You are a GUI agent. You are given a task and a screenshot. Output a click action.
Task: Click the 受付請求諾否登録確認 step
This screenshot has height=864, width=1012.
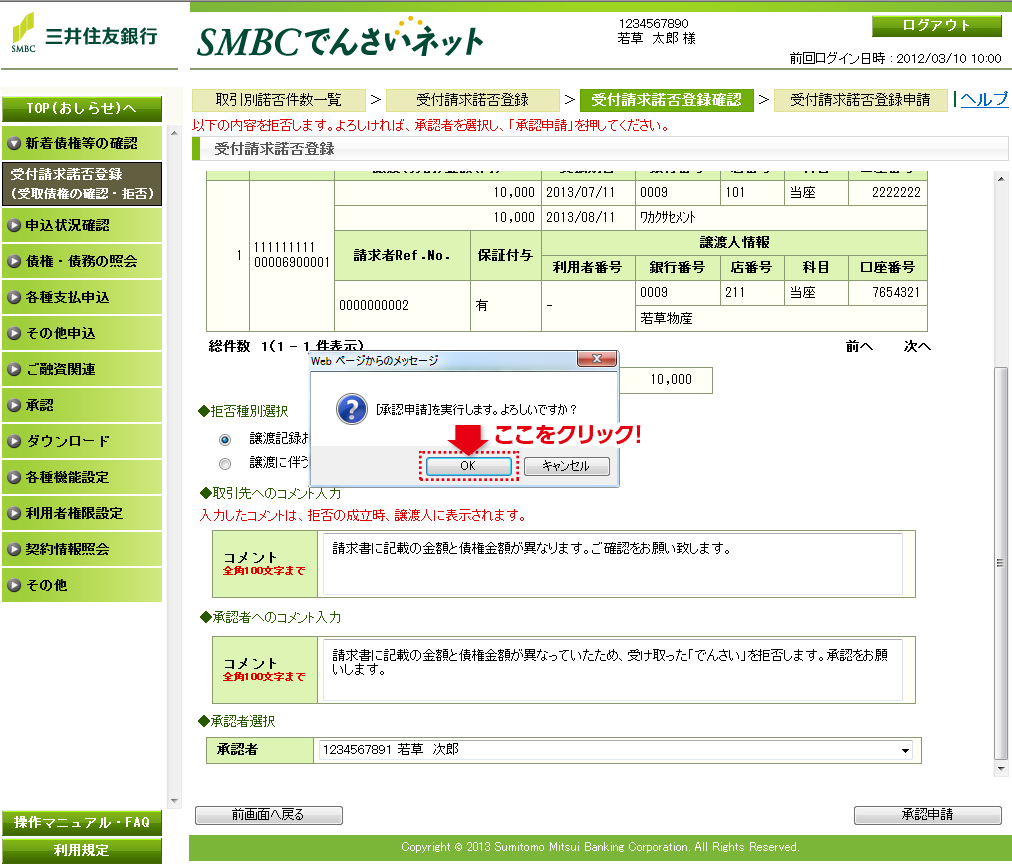[667, 100]
